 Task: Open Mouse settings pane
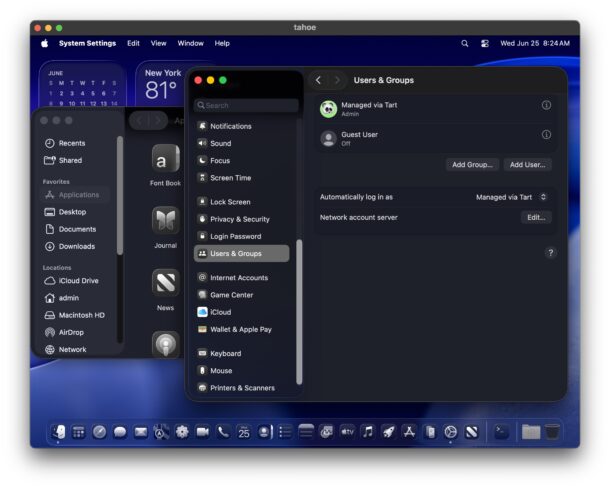(x=242, y=370)
